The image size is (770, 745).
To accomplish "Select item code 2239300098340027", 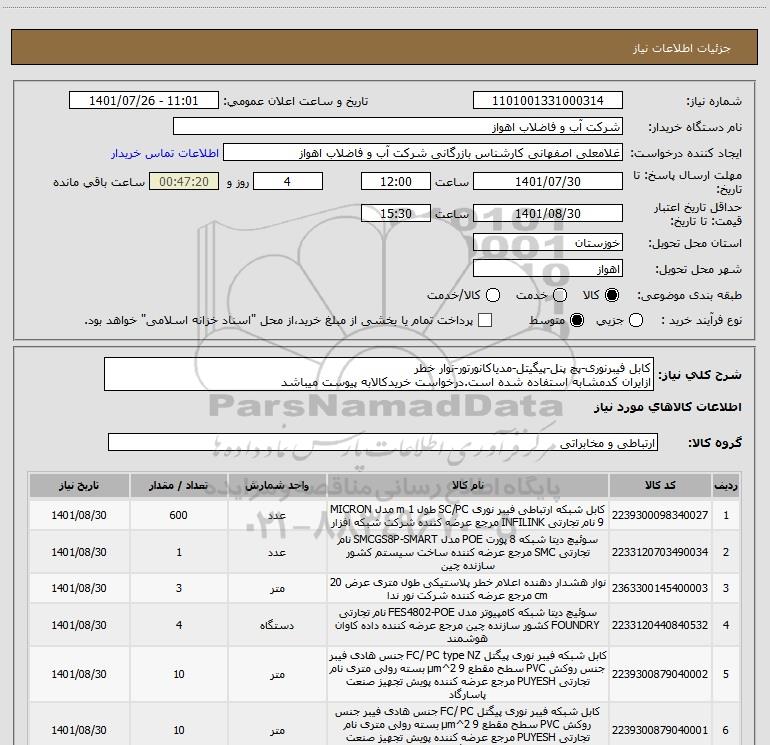I will pos(660,515).
